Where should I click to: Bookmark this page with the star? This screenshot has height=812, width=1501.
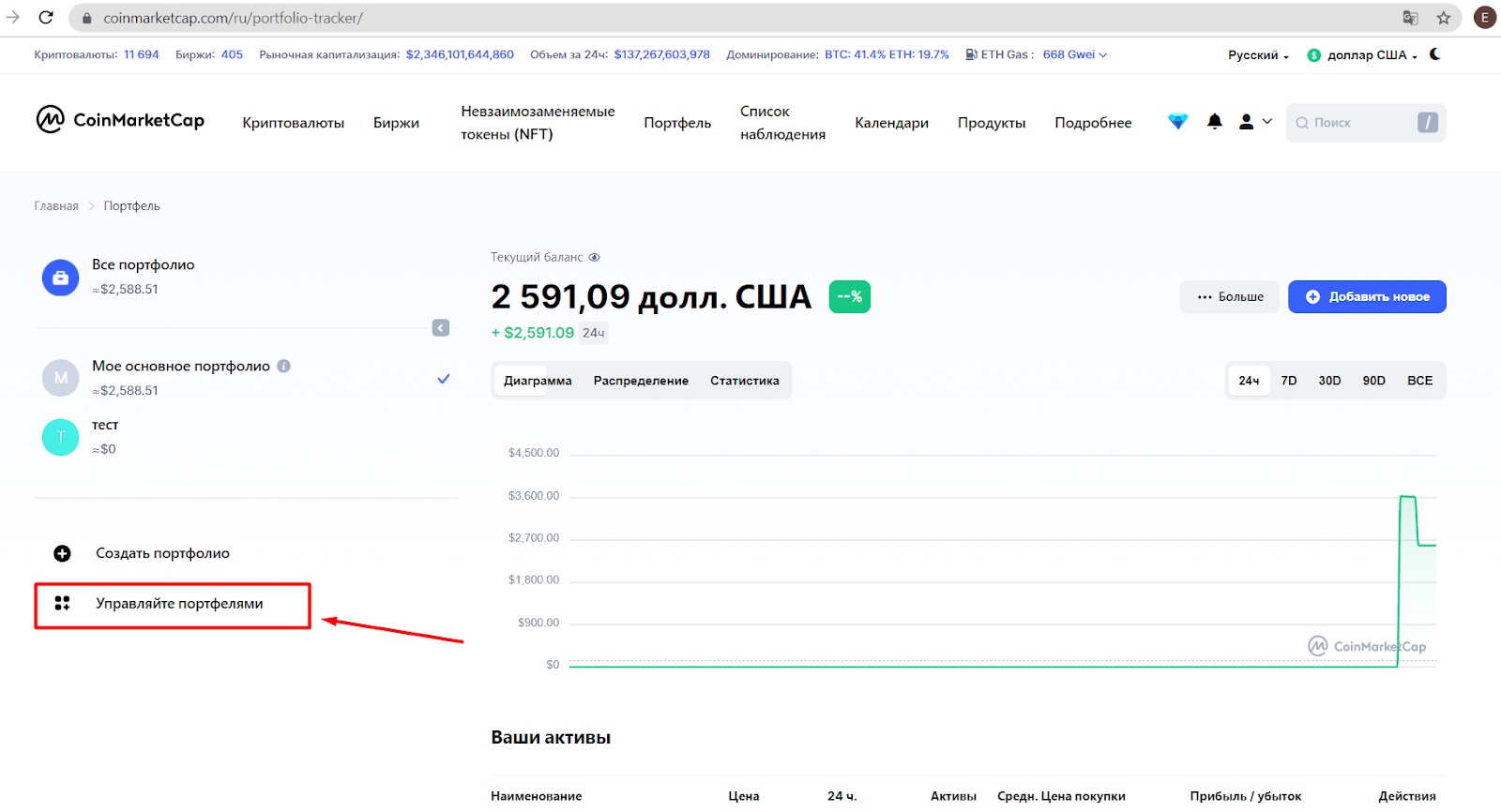[1444, 18]
